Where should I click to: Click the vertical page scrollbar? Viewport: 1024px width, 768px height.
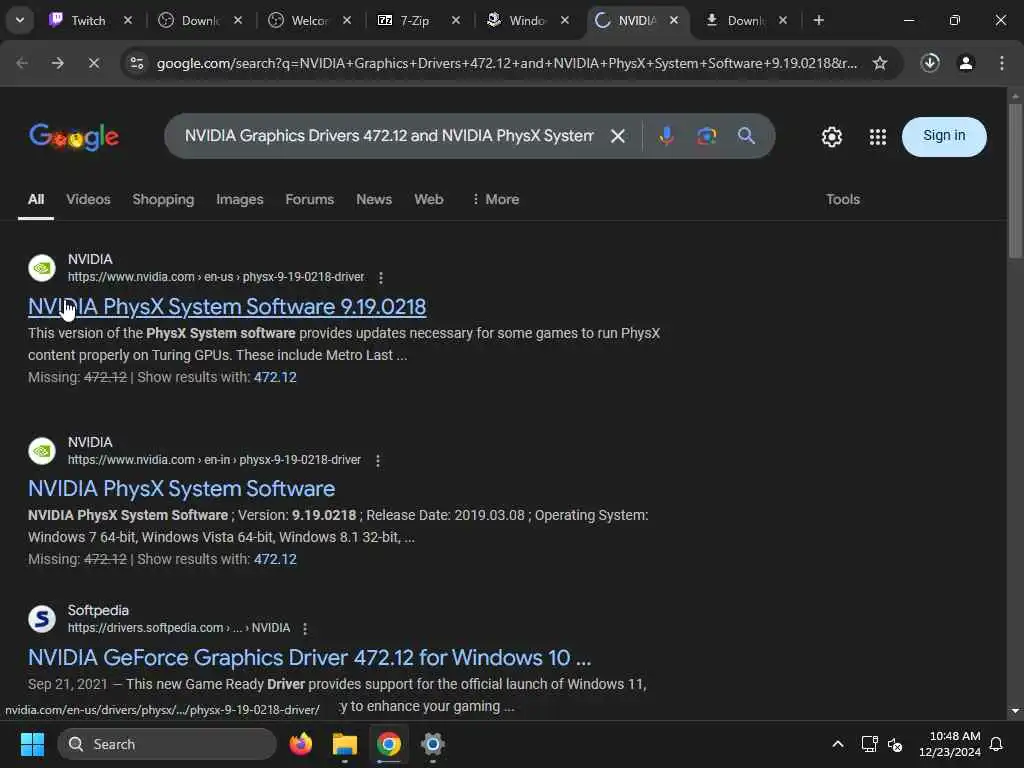click(x=1015, y=180)
